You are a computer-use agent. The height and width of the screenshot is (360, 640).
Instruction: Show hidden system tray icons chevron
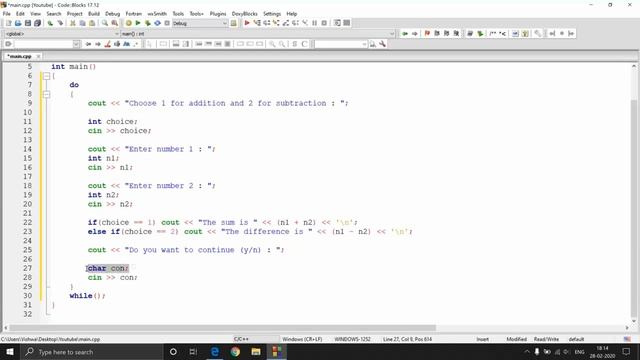tap(527, 352)
